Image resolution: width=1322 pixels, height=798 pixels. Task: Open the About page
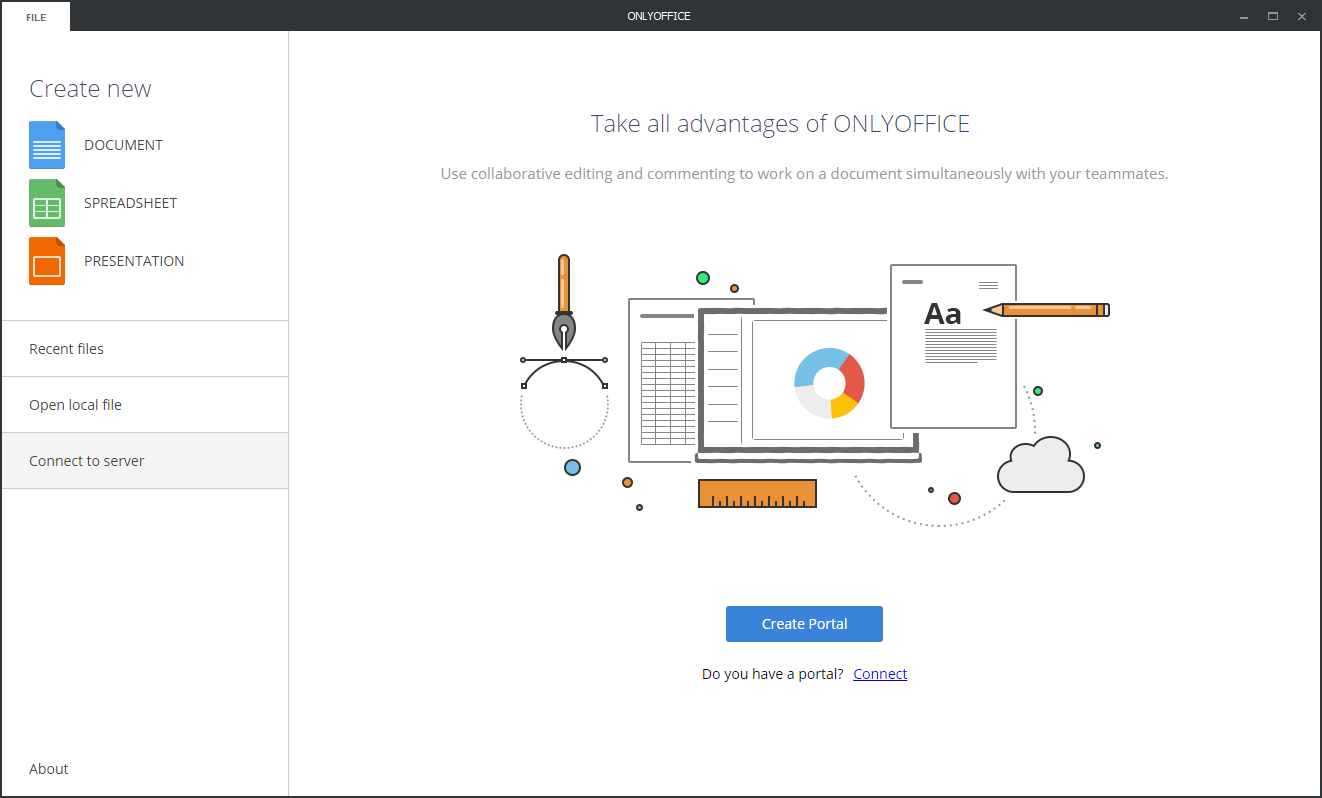pos(49,769)
